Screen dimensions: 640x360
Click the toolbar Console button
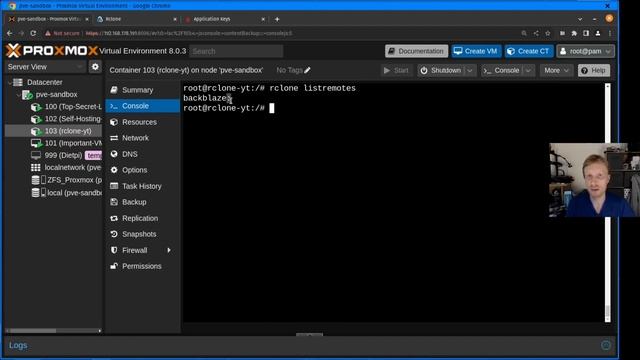click(x=501, y=70)
